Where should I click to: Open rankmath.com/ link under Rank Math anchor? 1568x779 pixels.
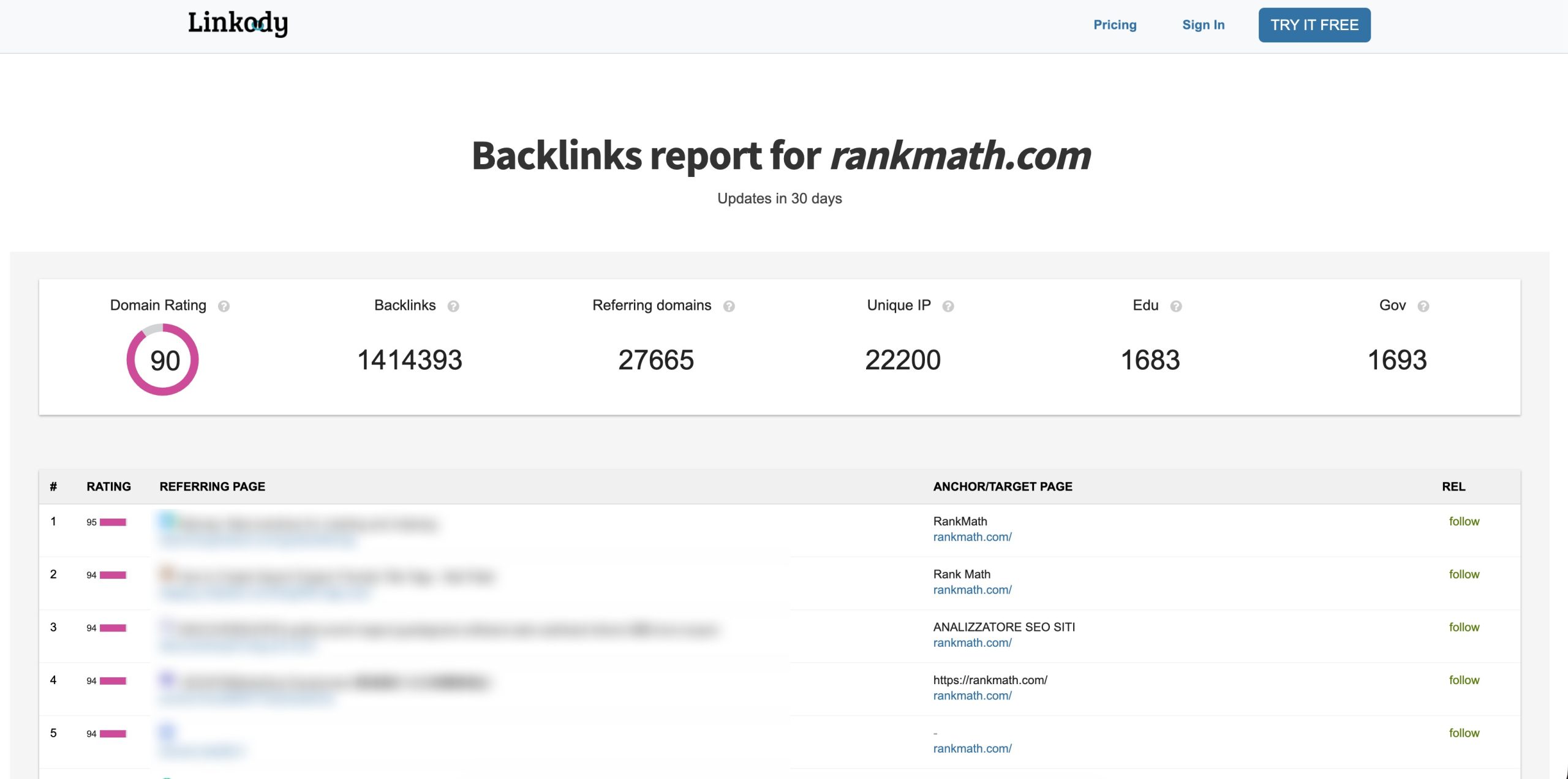click(972, 590)
